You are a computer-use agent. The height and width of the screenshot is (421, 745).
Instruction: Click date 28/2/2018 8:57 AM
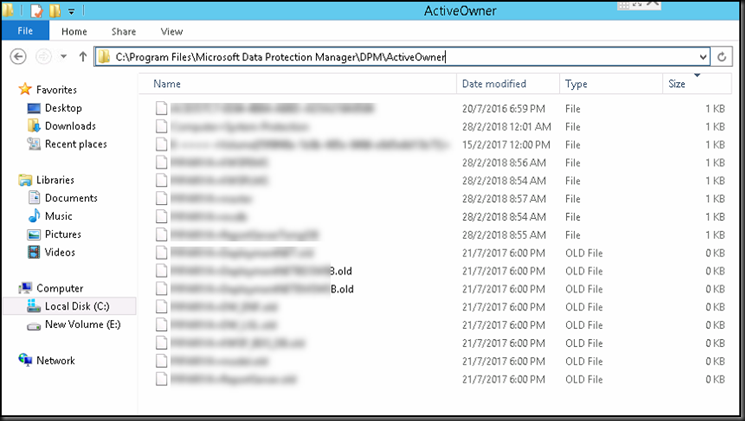click(x=504, y=199)
